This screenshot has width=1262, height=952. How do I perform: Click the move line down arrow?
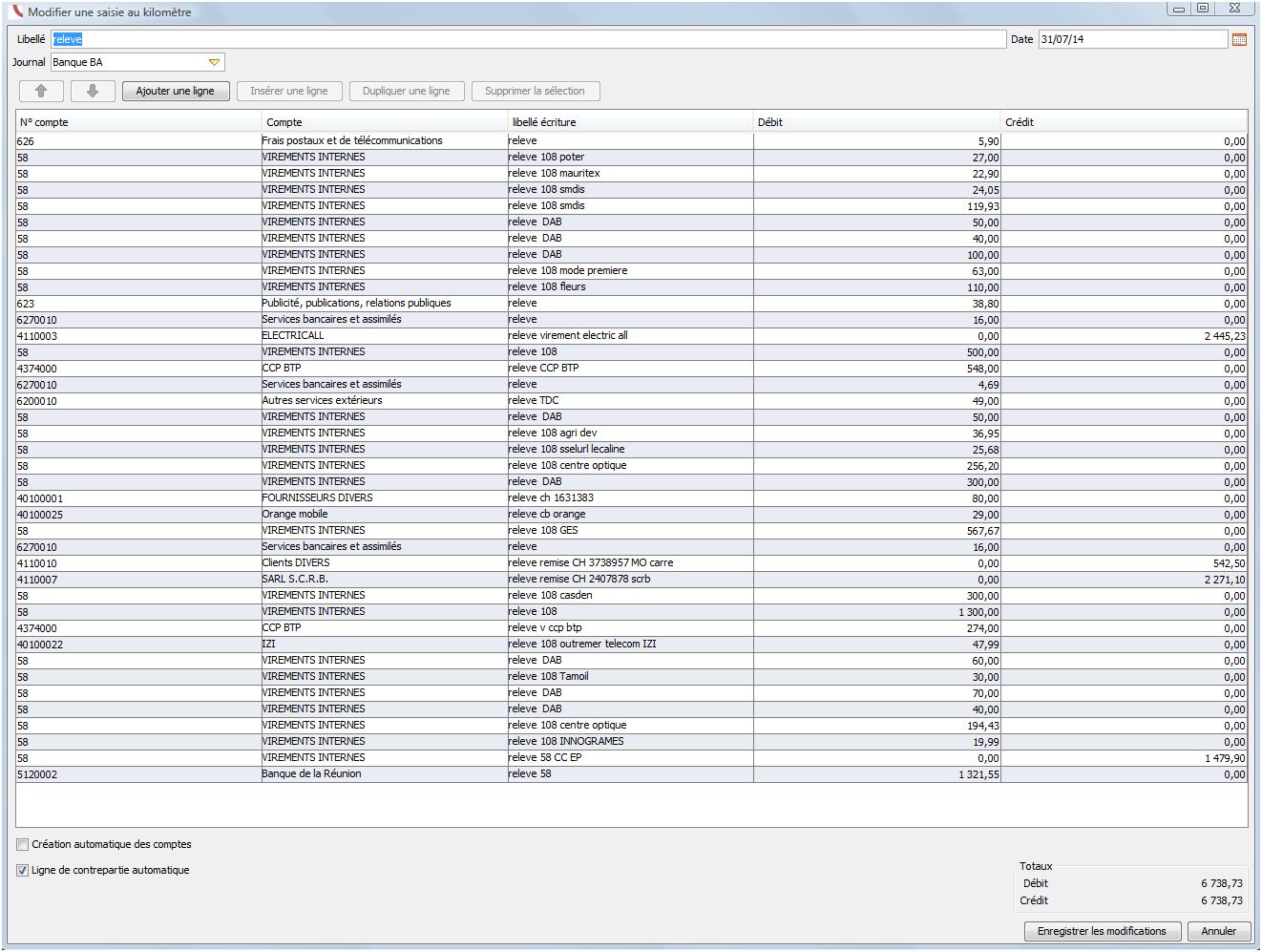point(93,91)
